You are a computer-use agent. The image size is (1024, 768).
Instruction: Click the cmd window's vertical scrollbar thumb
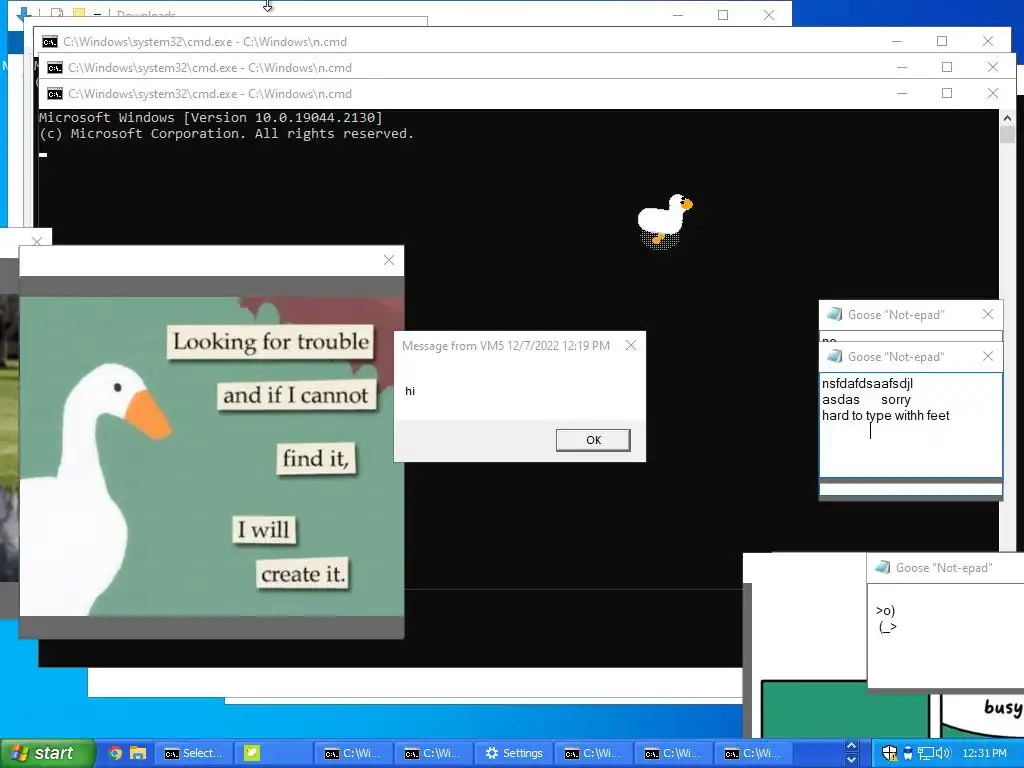tap(1006, 135)
